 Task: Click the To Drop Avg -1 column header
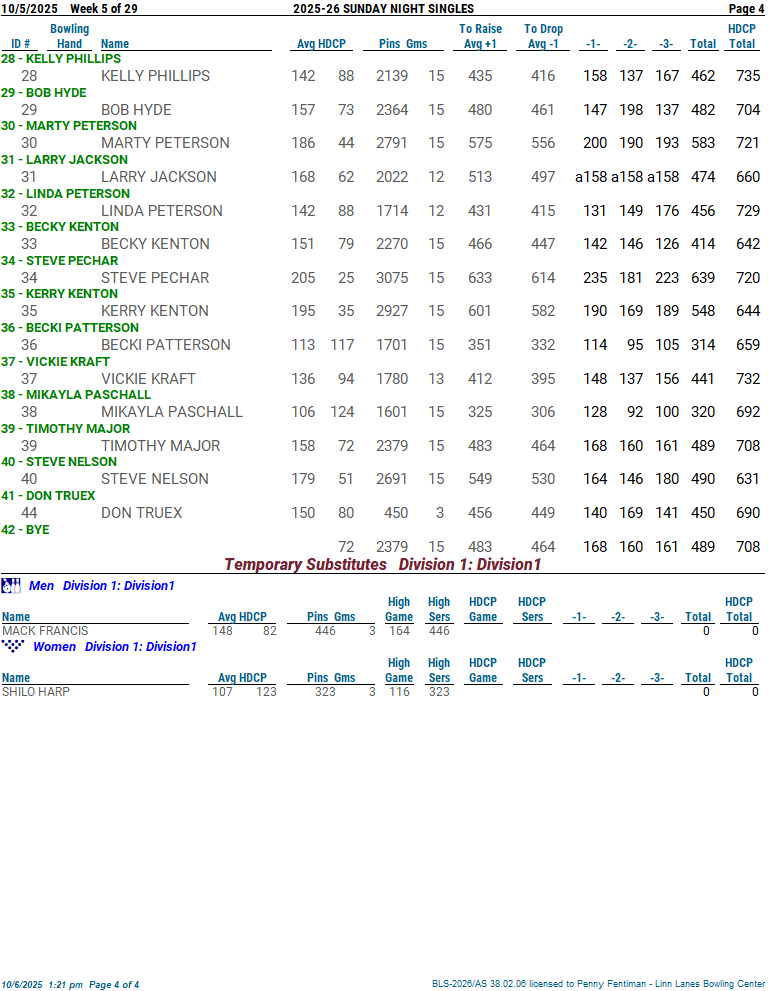[543, 36]
